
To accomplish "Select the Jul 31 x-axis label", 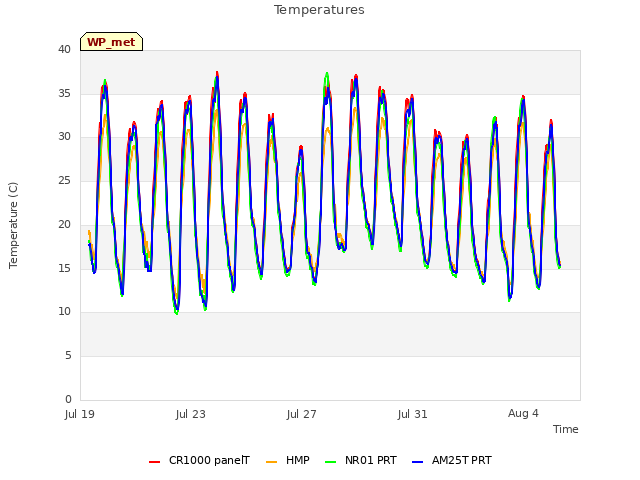I will click(413, 414).
